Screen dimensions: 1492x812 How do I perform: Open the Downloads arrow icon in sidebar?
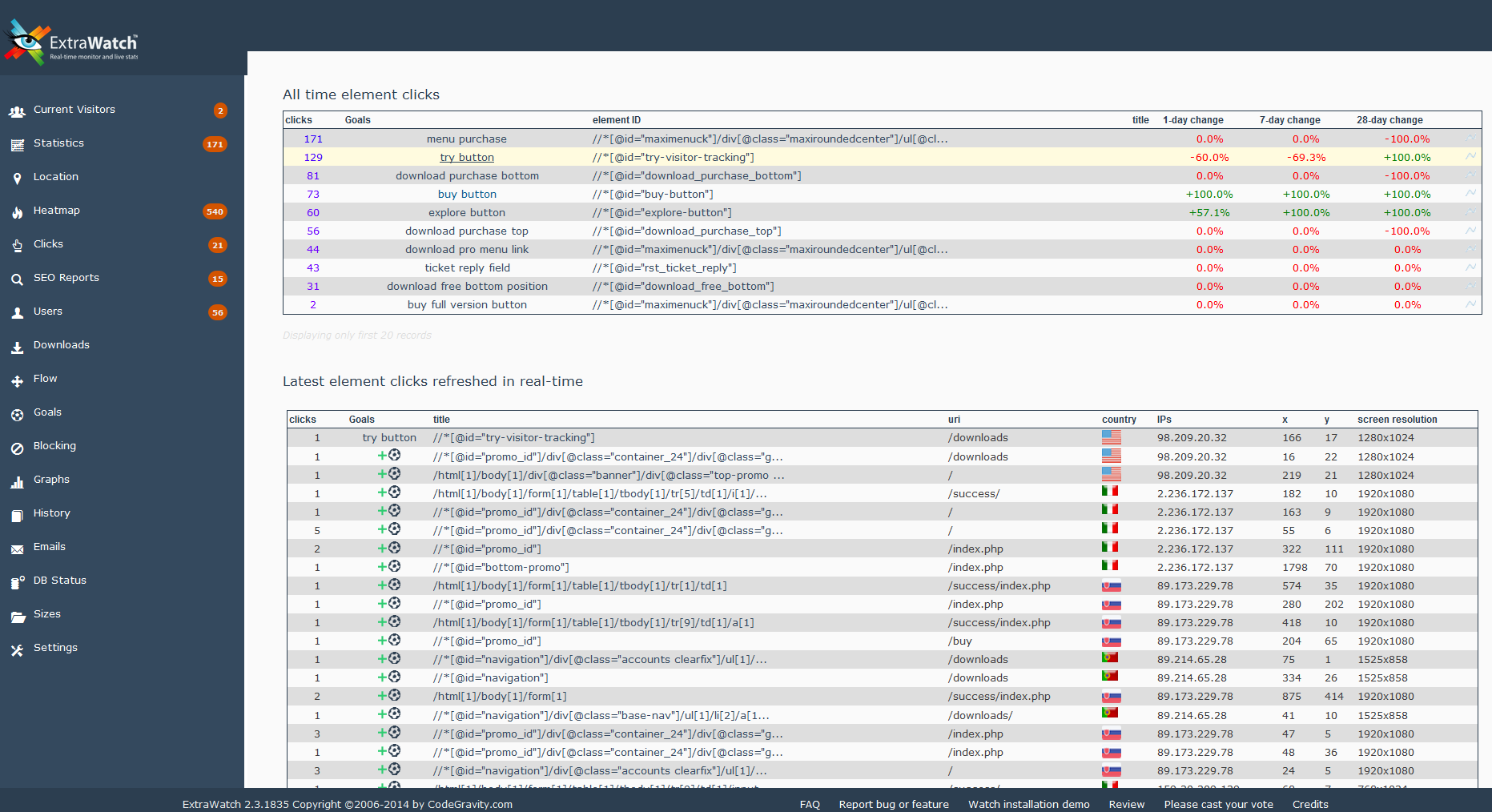click(17, 347)
